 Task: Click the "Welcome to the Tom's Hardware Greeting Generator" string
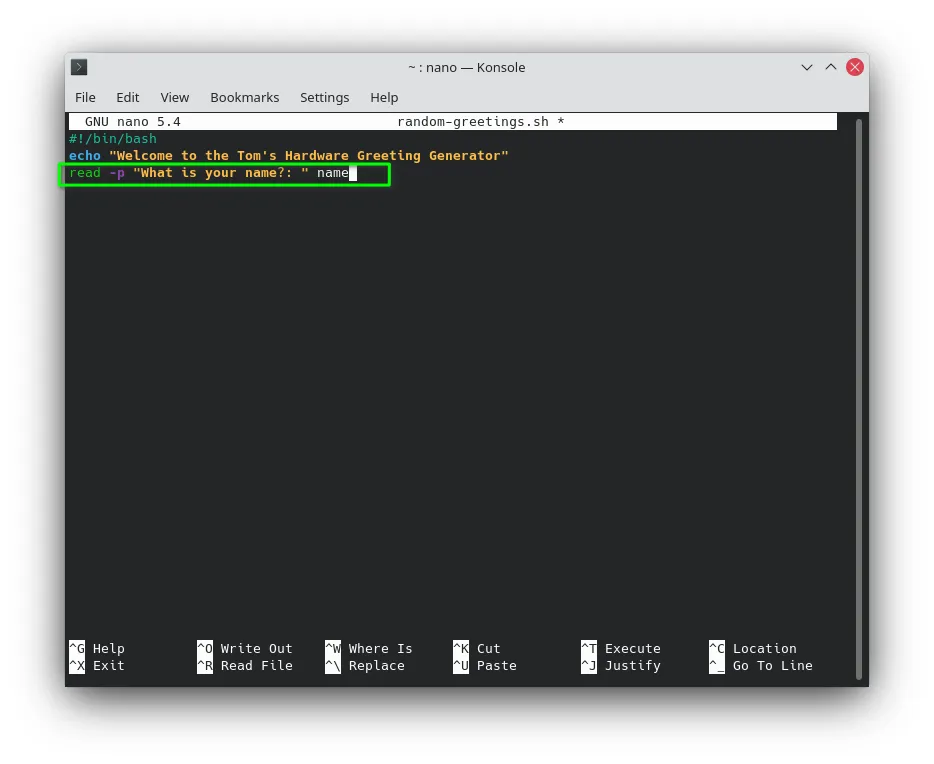309,156
